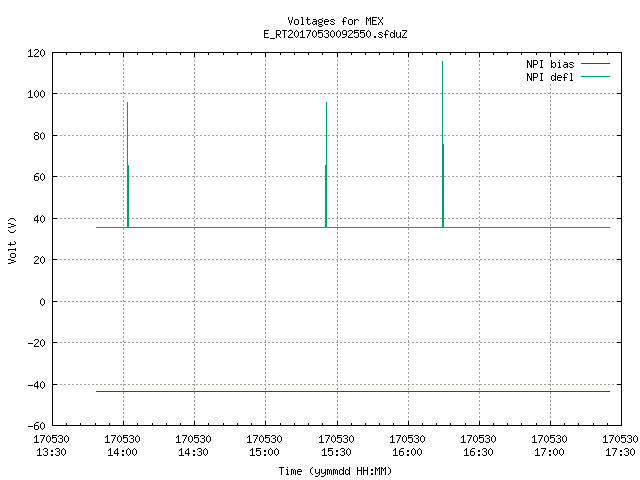Click the y-axis tick value -20
640x480 pixels.
[36, 343]
